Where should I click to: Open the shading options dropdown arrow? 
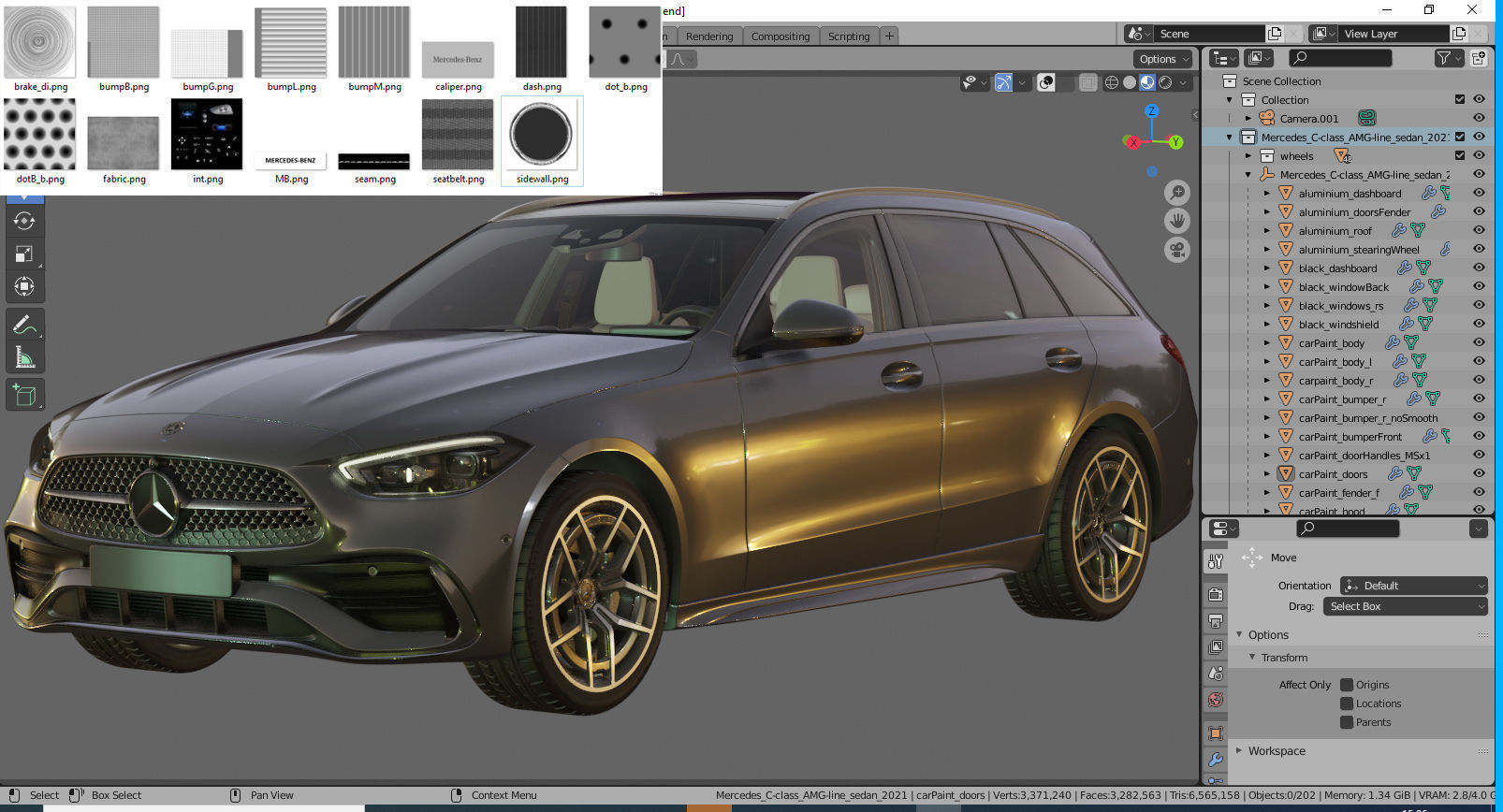(1184, 82)
